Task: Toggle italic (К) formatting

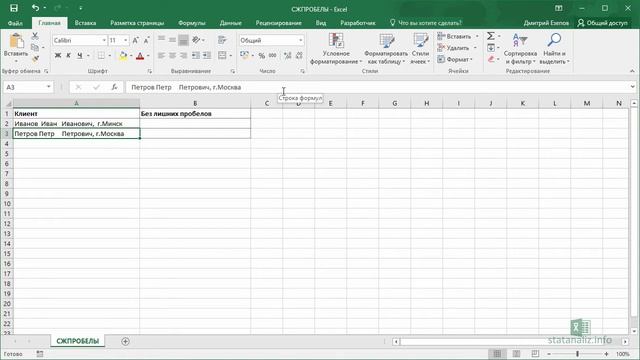Action: (69, 56)
